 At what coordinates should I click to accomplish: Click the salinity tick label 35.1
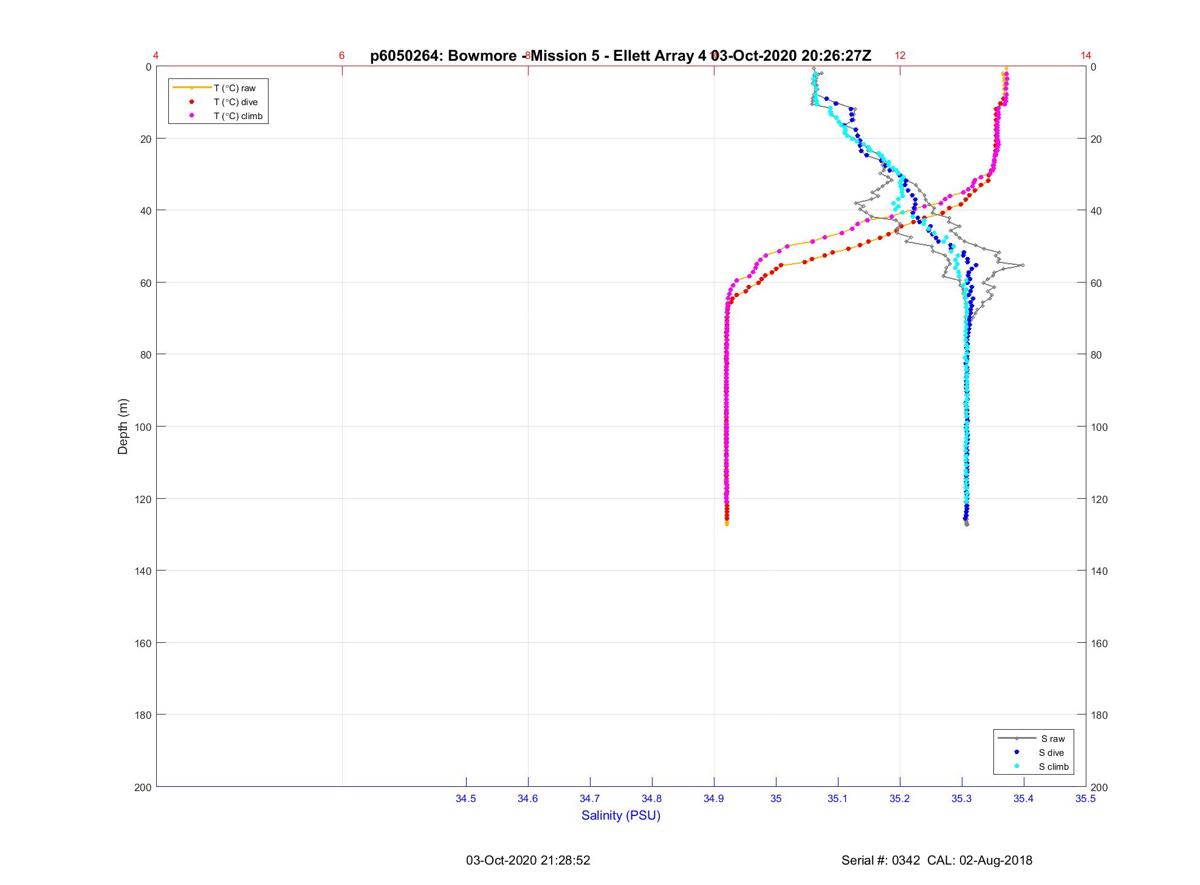(838, 799)
